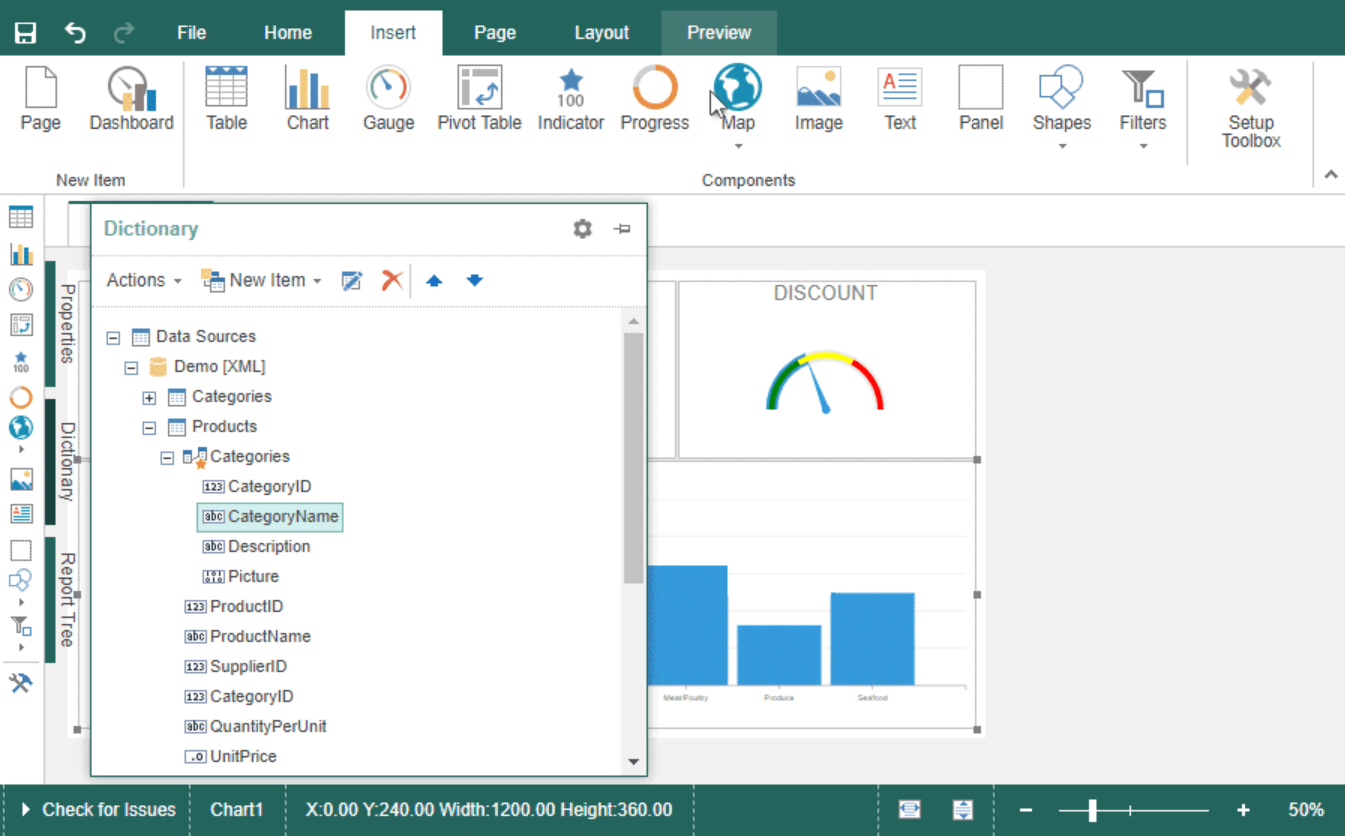Pin the Dictionary panel
The height and width of the screenshot is (836, 1345).
coord(622,229)
